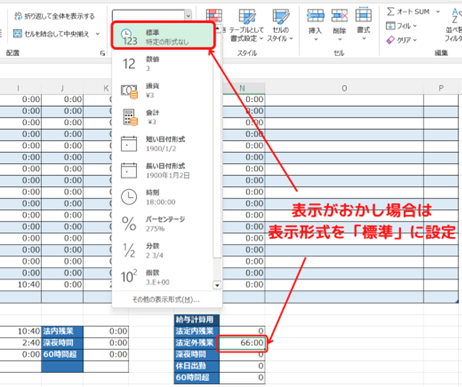Click the calculator icon for 会計
This screenshot has width=462, height=387.
click(129, 117)
